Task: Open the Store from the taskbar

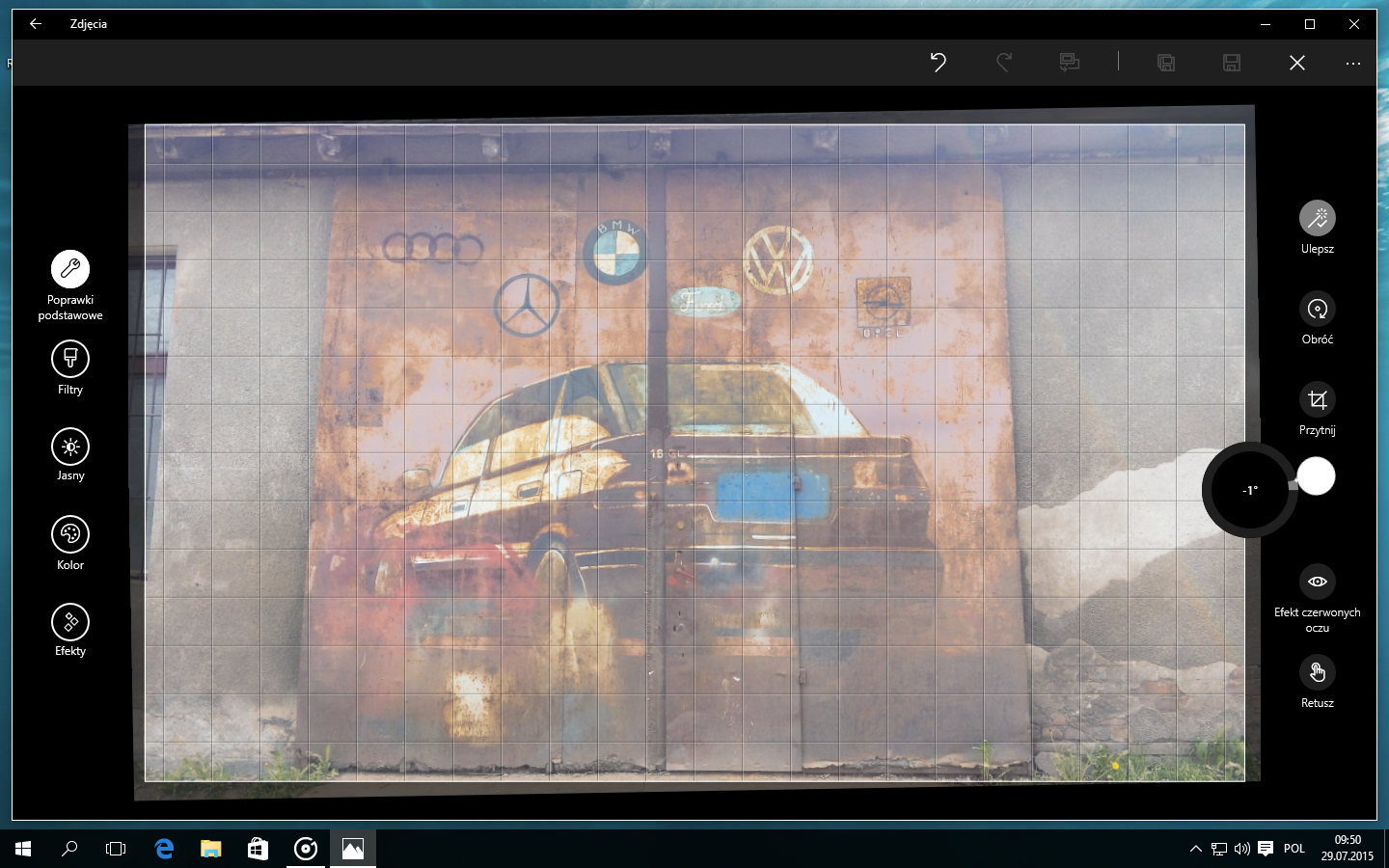Action: [258, 849]
